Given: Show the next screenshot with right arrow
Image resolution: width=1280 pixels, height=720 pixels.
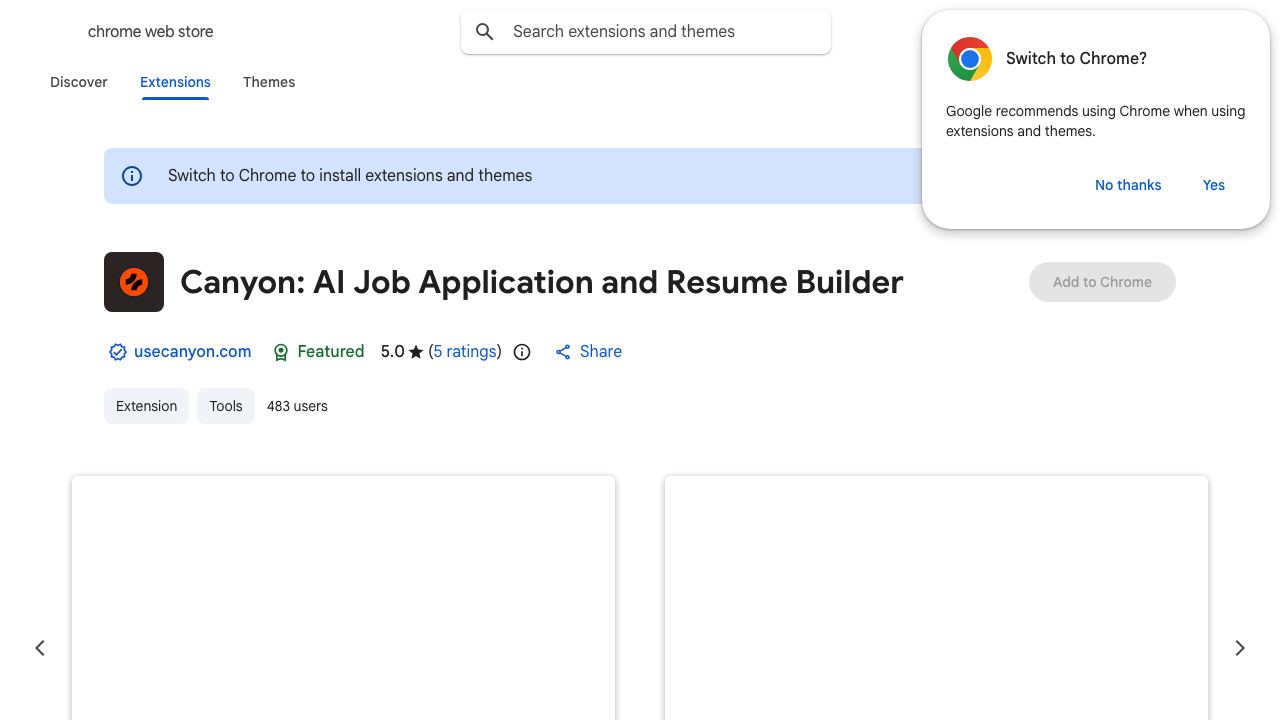Looking at the screenshot, I should pyautogui.click(x=1240, y=648).
